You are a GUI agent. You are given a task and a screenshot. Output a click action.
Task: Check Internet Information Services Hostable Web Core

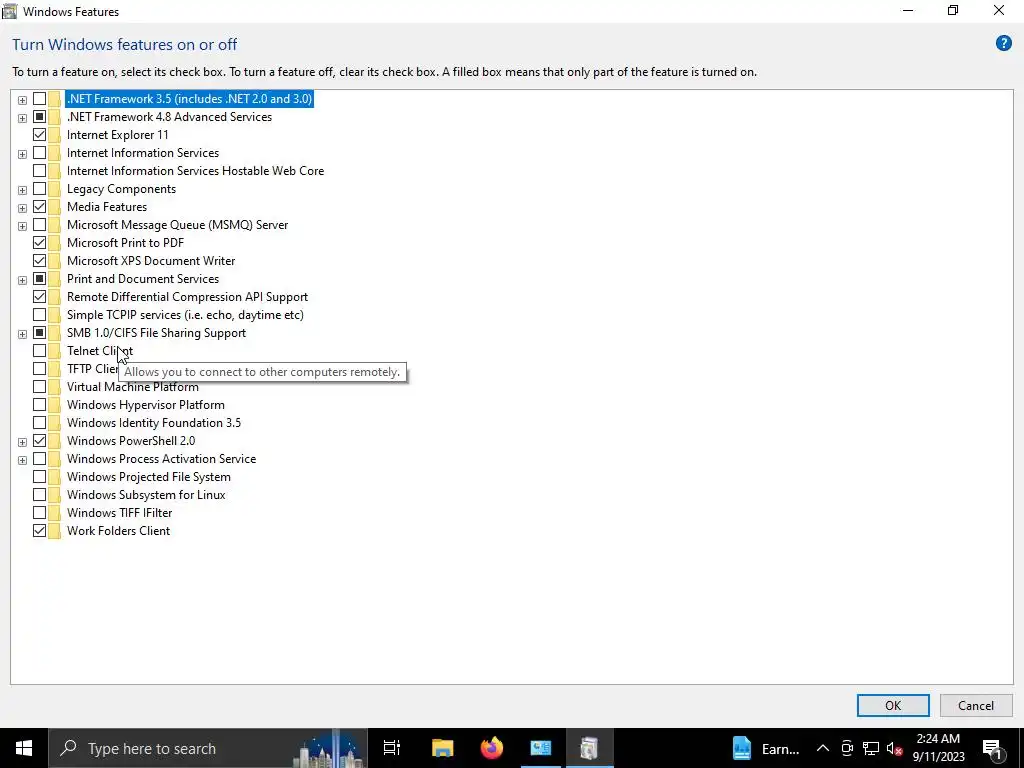coord(39,171)
